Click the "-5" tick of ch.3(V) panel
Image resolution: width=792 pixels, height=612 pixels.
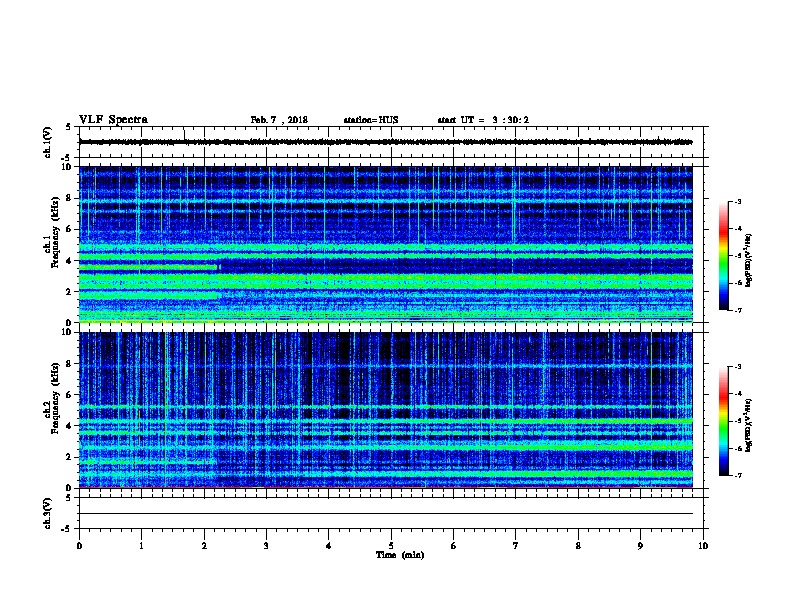[x=67, y=529]
